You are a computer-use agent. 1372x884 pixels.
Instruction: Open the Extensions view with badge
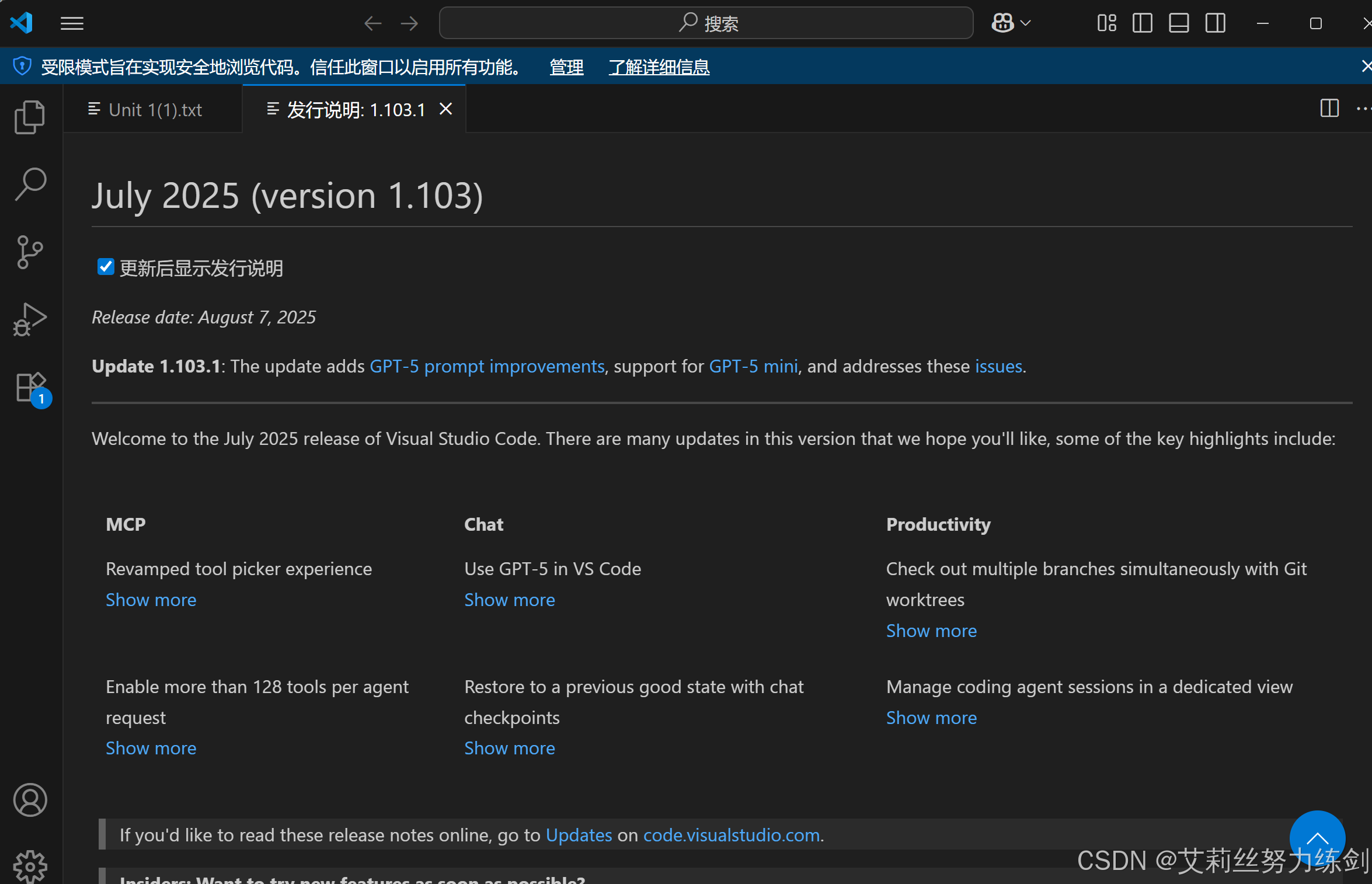(x=31, y=388)
